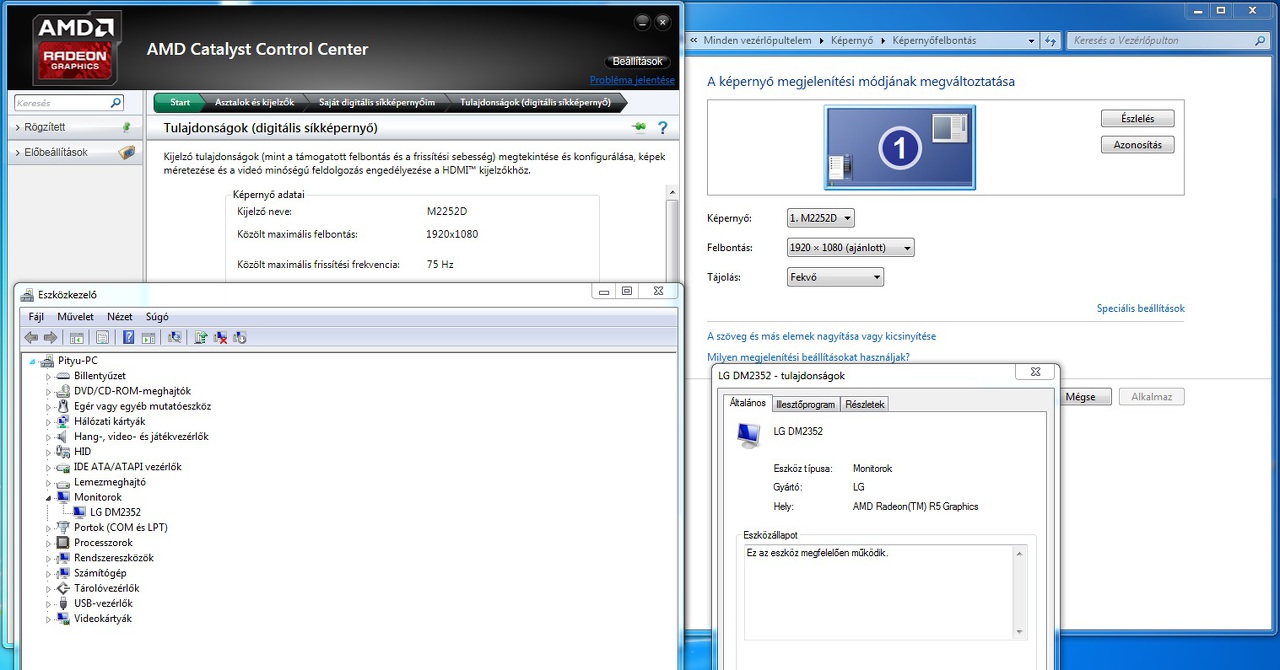Click the Catalyst properties panel scrollbar
Image resolution: width=1280 pixels, height=670 pixels.
pos(672,240)
